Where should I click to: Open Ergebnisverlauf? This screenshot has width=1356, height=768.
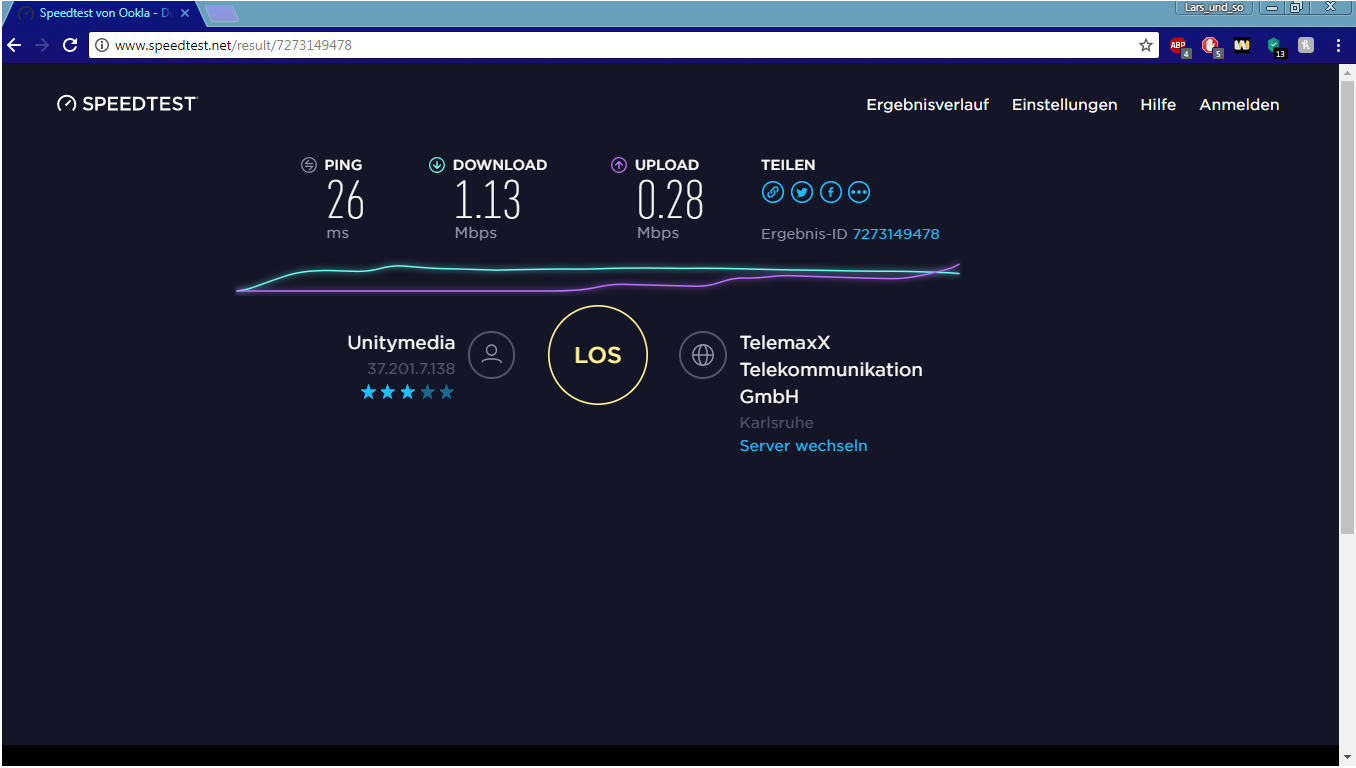click(x=927, y=104)
